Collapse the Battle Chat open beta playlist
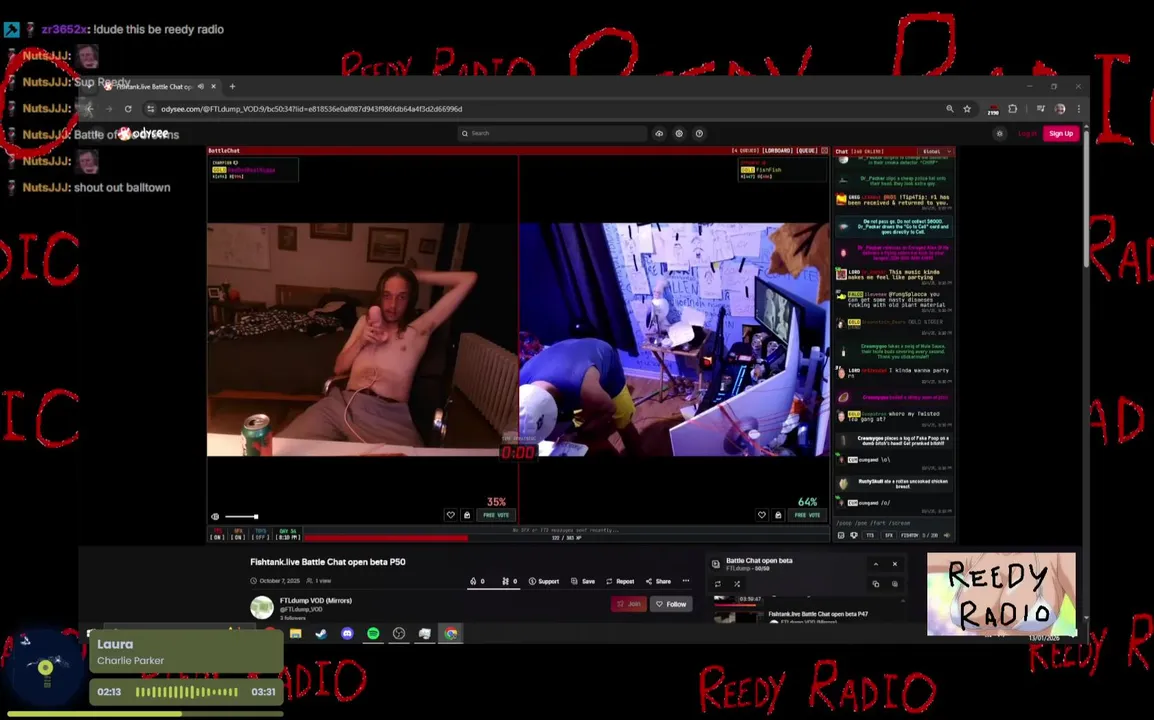Screen dimensions: 1154x720 tap(876, 564)
